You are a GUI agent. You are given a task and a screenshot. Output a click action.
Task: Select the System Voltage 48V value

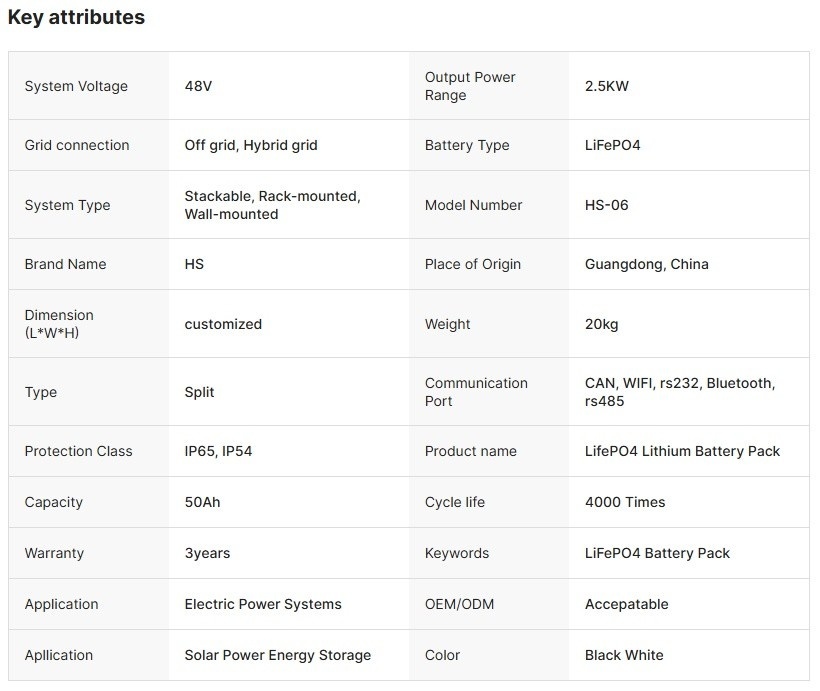[198, 86]
